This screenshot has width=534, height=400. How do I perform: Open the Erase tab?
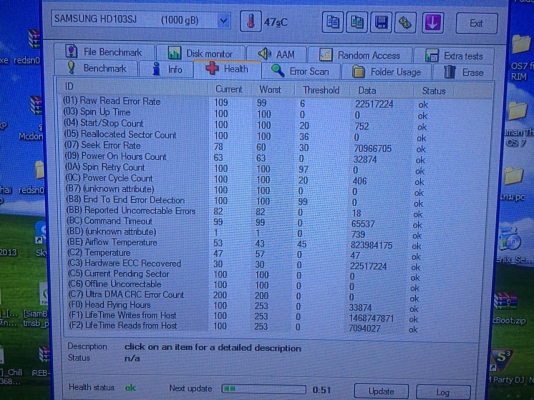click(x=464, y=73)
